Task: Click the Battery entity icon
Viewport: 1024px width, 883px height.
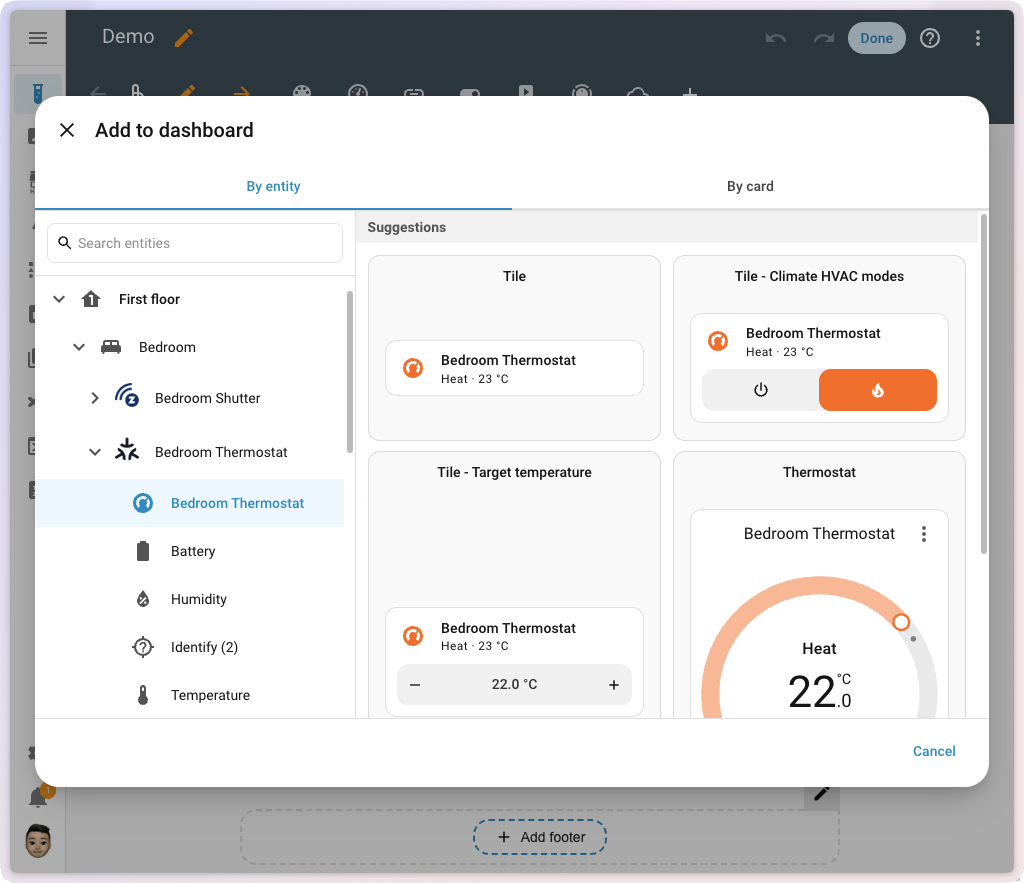Action: 143,551
